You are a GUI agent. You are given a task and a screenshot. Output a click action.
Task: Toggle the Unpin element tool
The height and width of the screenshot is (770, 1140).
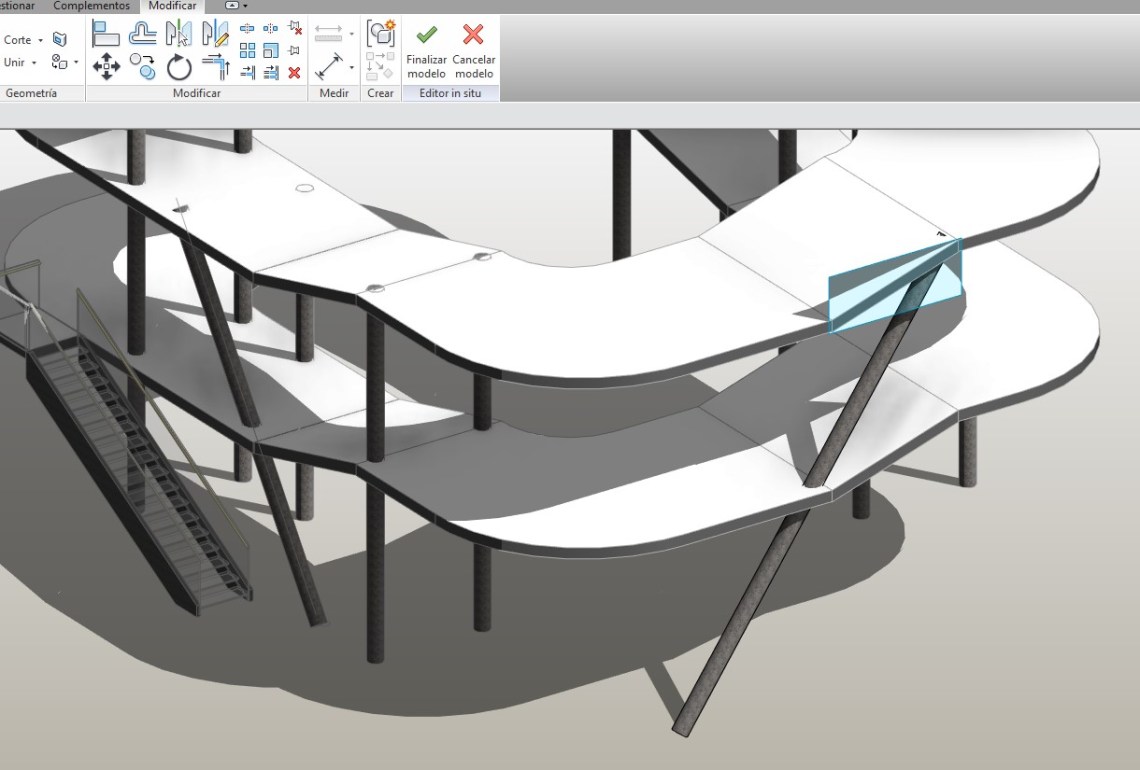tap(294, 28)
